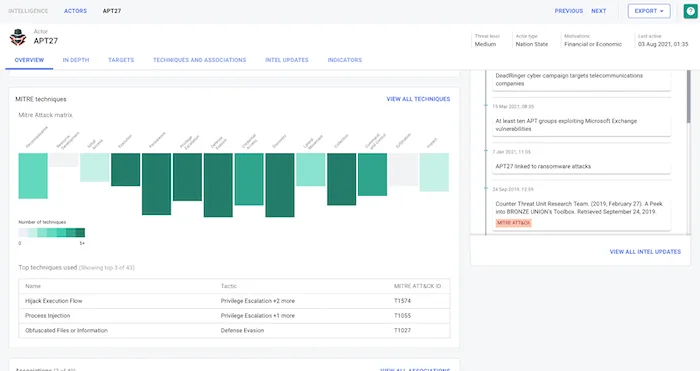This screenshot has width=700, height=371.
Task: Click the intel updates panel scrollbar
Action: pos(688,96)
